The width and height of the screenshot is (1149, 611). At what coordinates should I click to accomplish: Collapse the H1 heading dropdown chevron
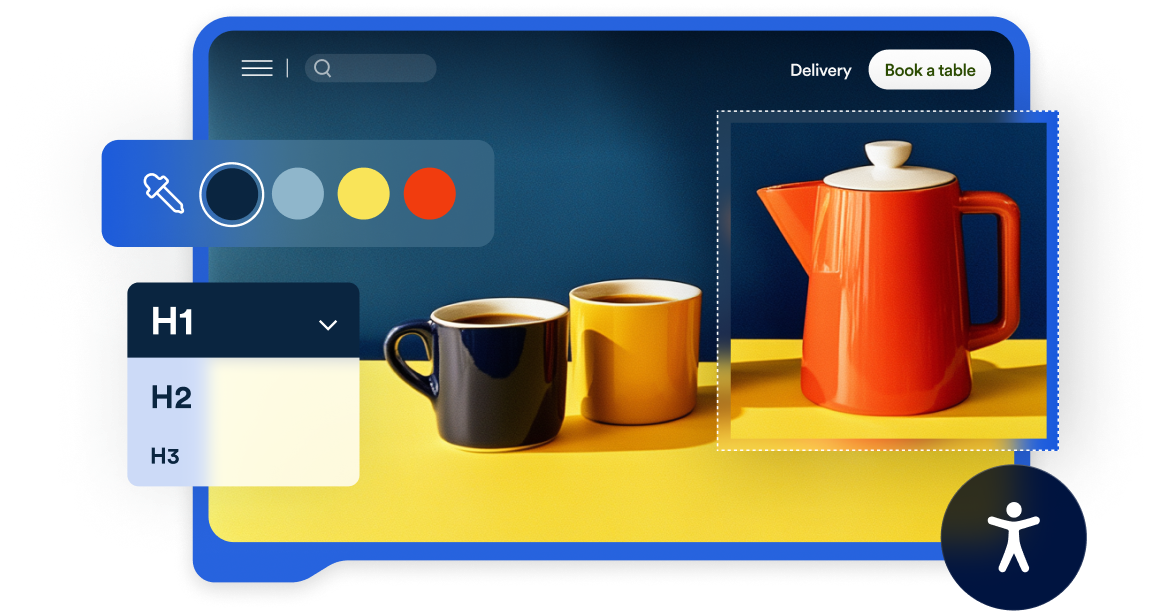[328, 325]
